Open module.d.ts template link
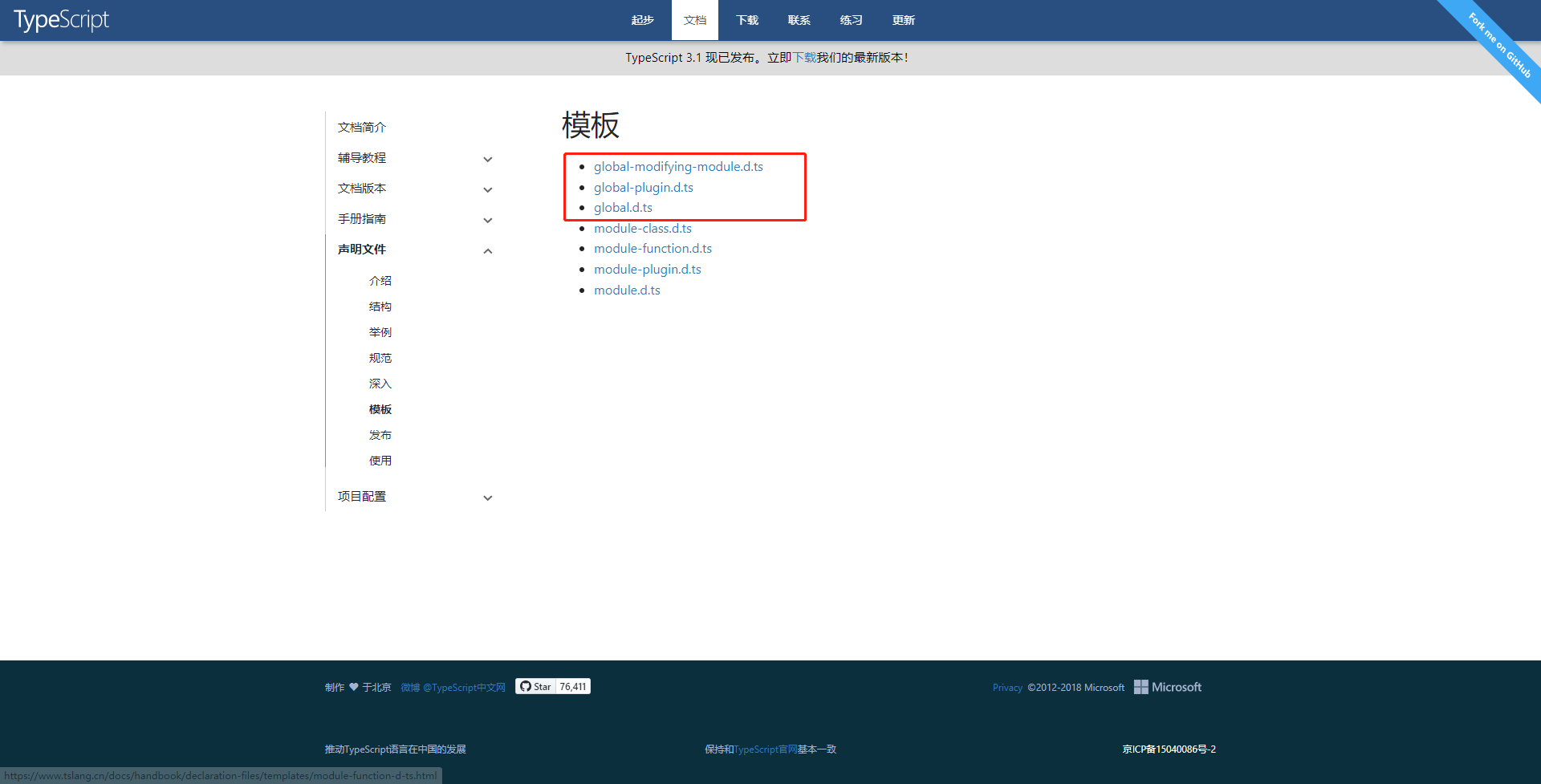 click(627, 290)
